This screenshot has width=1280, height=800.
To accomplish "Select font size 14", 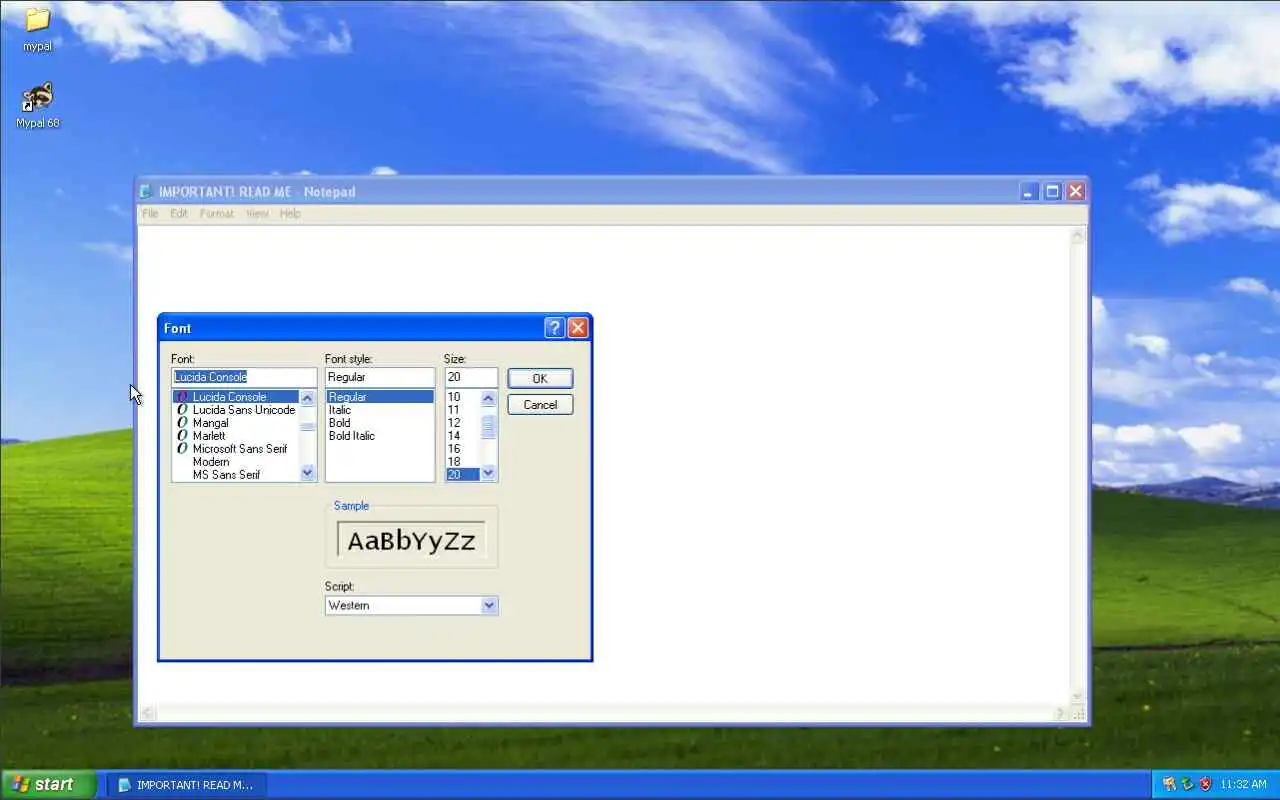I will [463, 436].
